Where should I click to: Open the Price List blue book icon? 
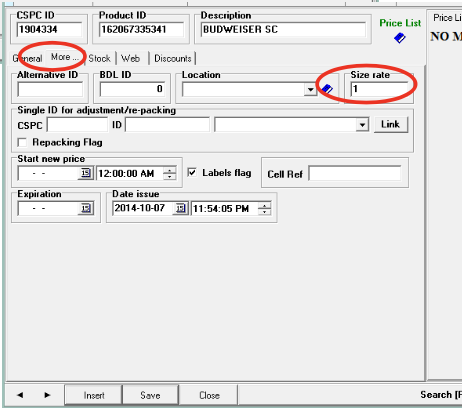400,38
